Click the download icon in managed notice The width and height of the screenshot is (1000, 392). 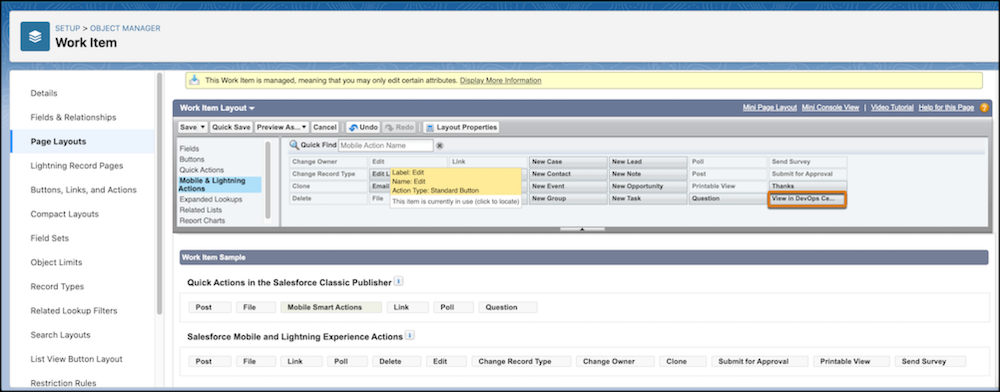click(x=195, y=80)
